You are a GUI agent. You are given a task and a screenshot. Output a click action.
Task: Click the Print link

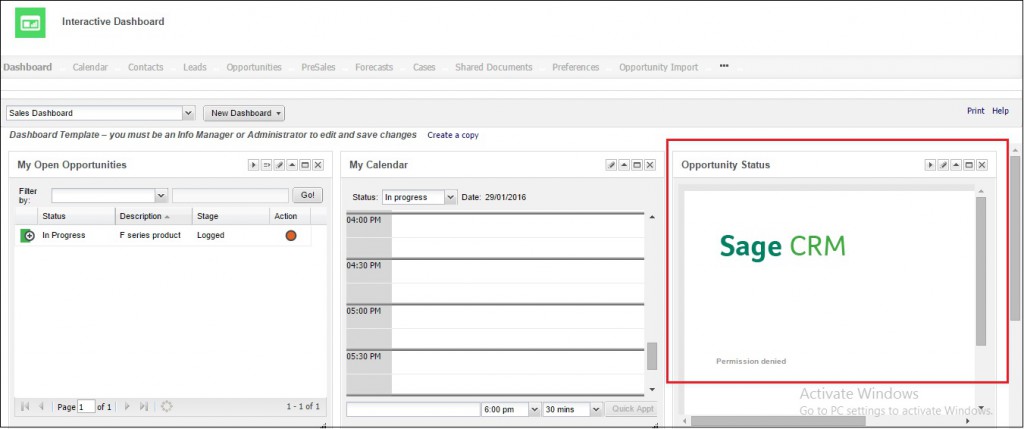(976, 111)
